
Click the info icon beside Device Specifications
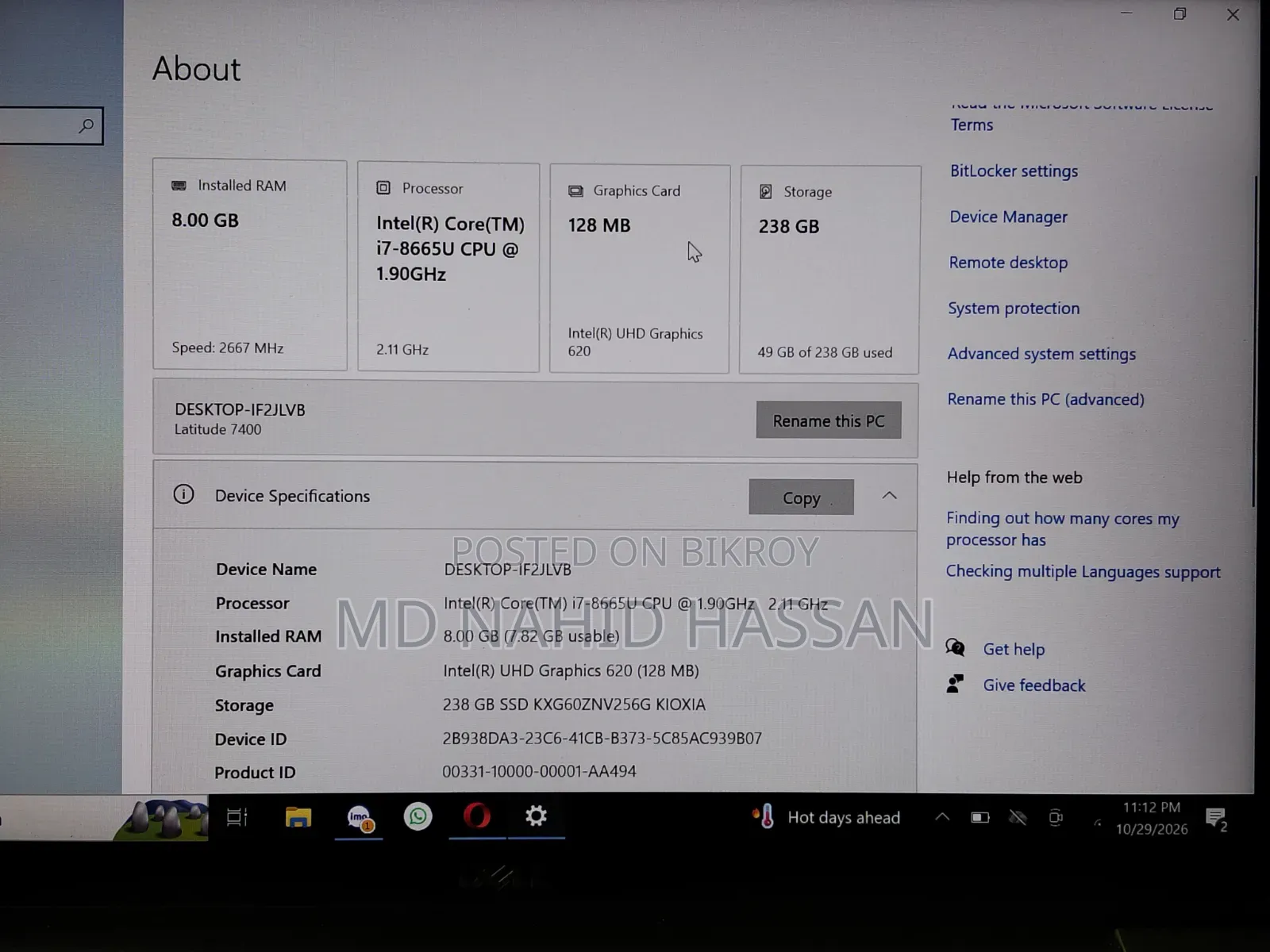coord(183,495)
